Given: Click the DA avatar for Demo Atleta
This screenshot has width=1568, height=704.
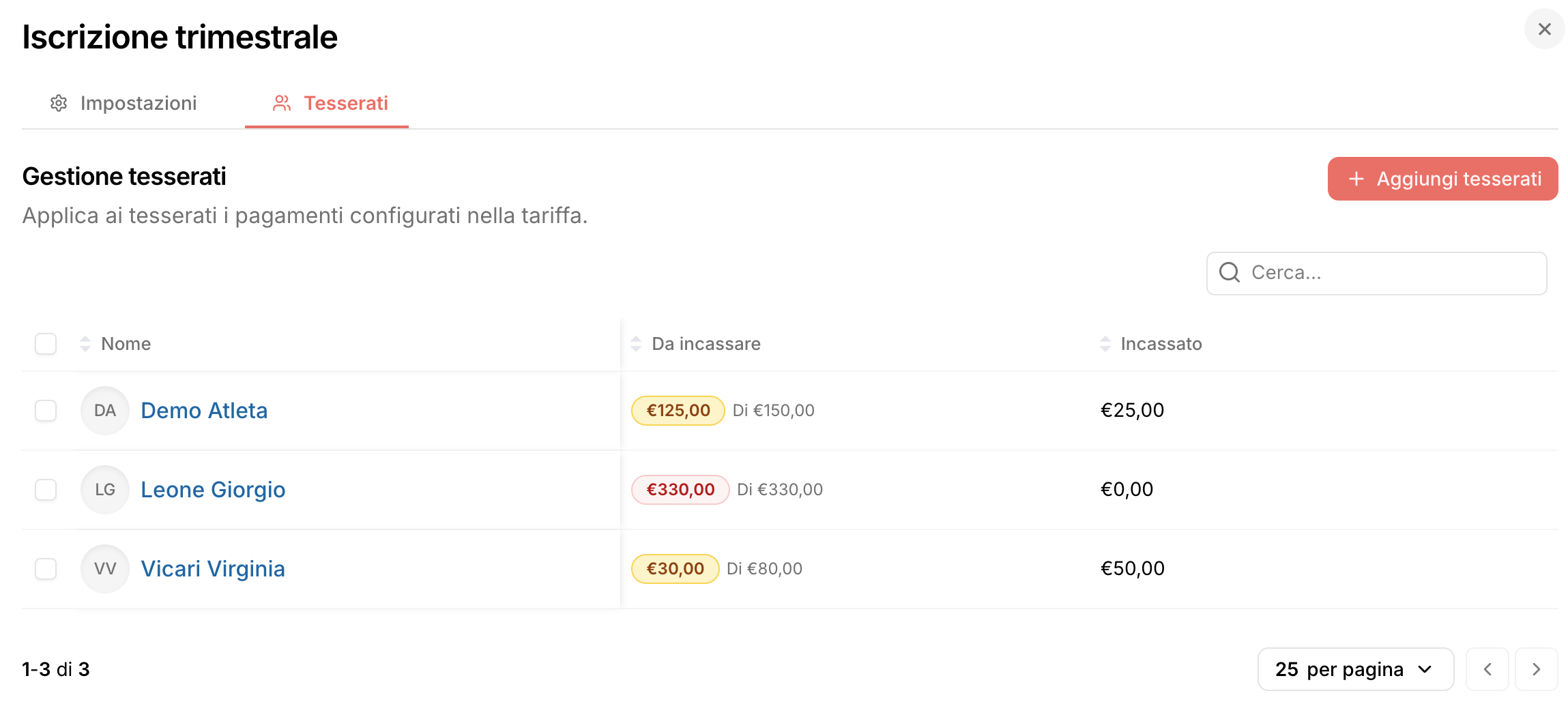Looking at the screenshot, I should coord(105,411).
